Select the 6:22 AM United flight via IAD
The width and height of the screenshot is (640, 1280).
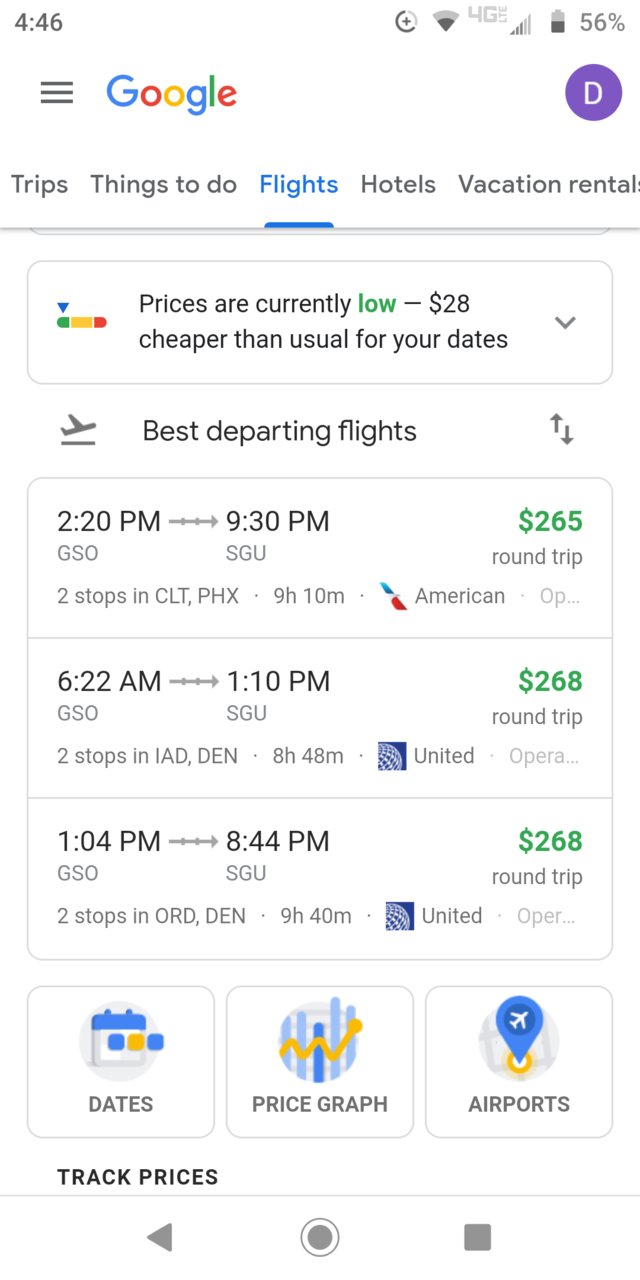[x=320, y=718]
